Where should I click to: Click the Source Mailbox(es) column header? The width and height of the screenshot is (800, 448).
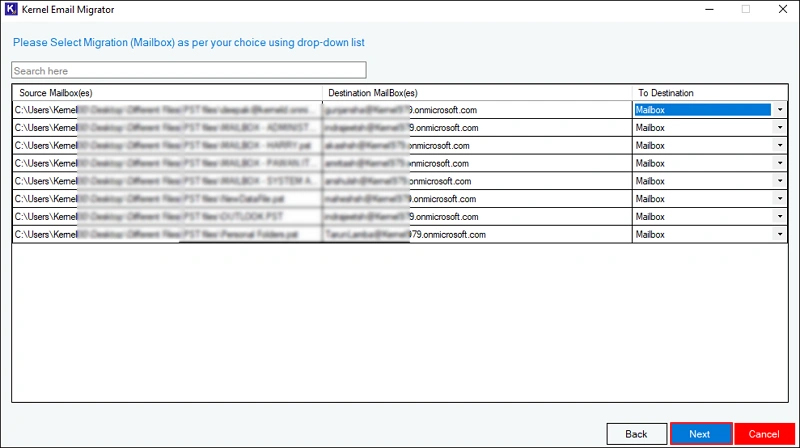coord(167,93)
